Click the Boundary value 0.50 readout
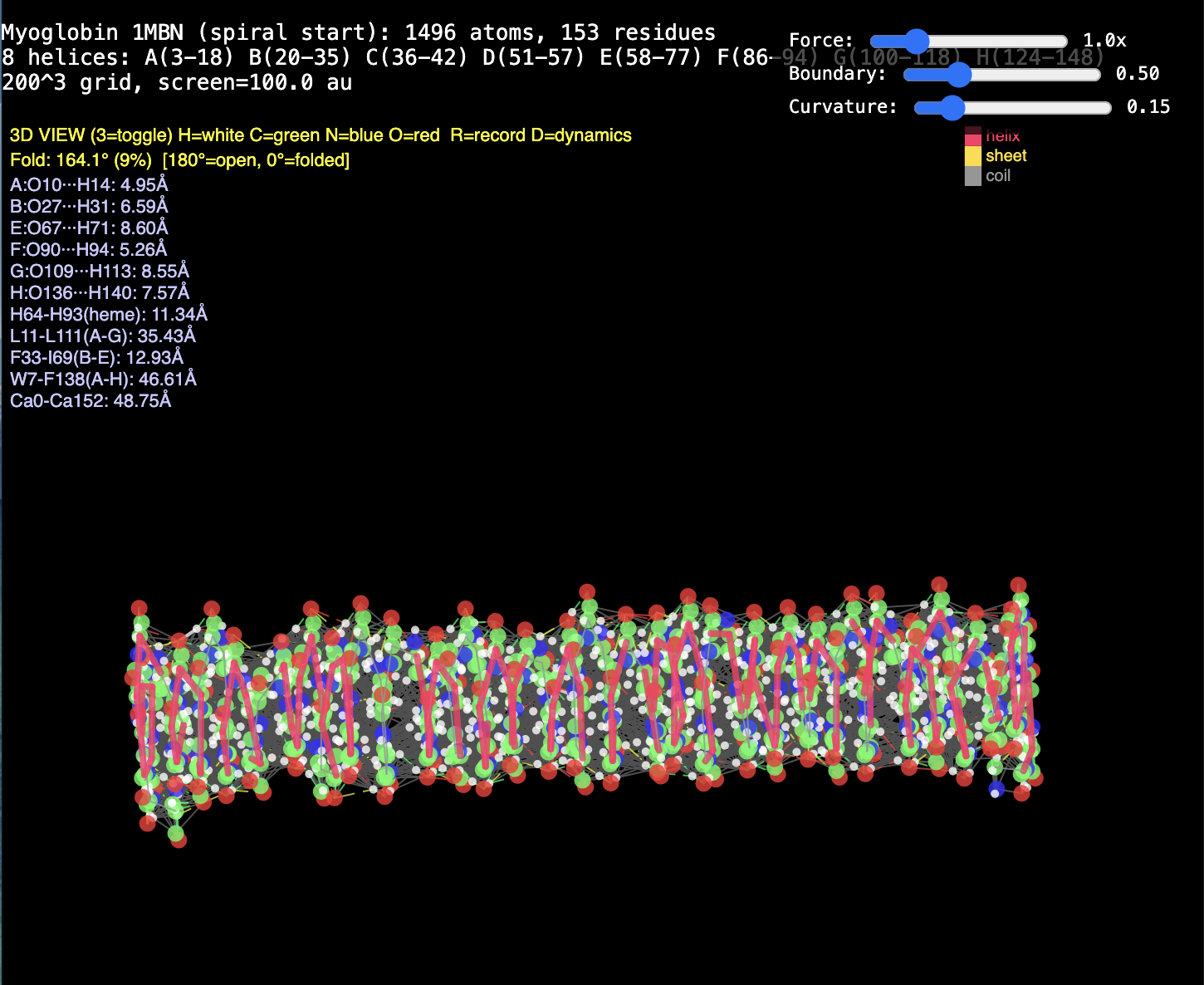Image resolution: width=1204 pixels, height=985 pixels. click(1137, 74)
